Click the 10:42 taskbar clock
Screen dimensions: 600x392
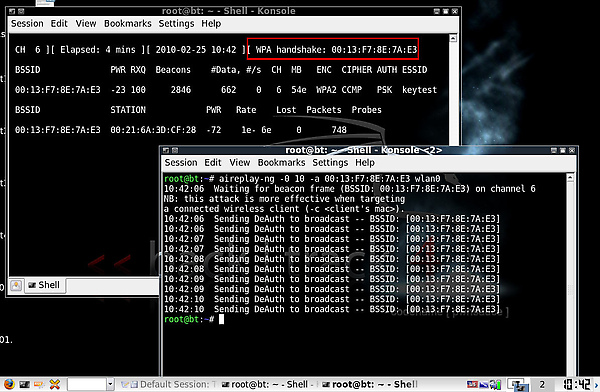point(577,384)
